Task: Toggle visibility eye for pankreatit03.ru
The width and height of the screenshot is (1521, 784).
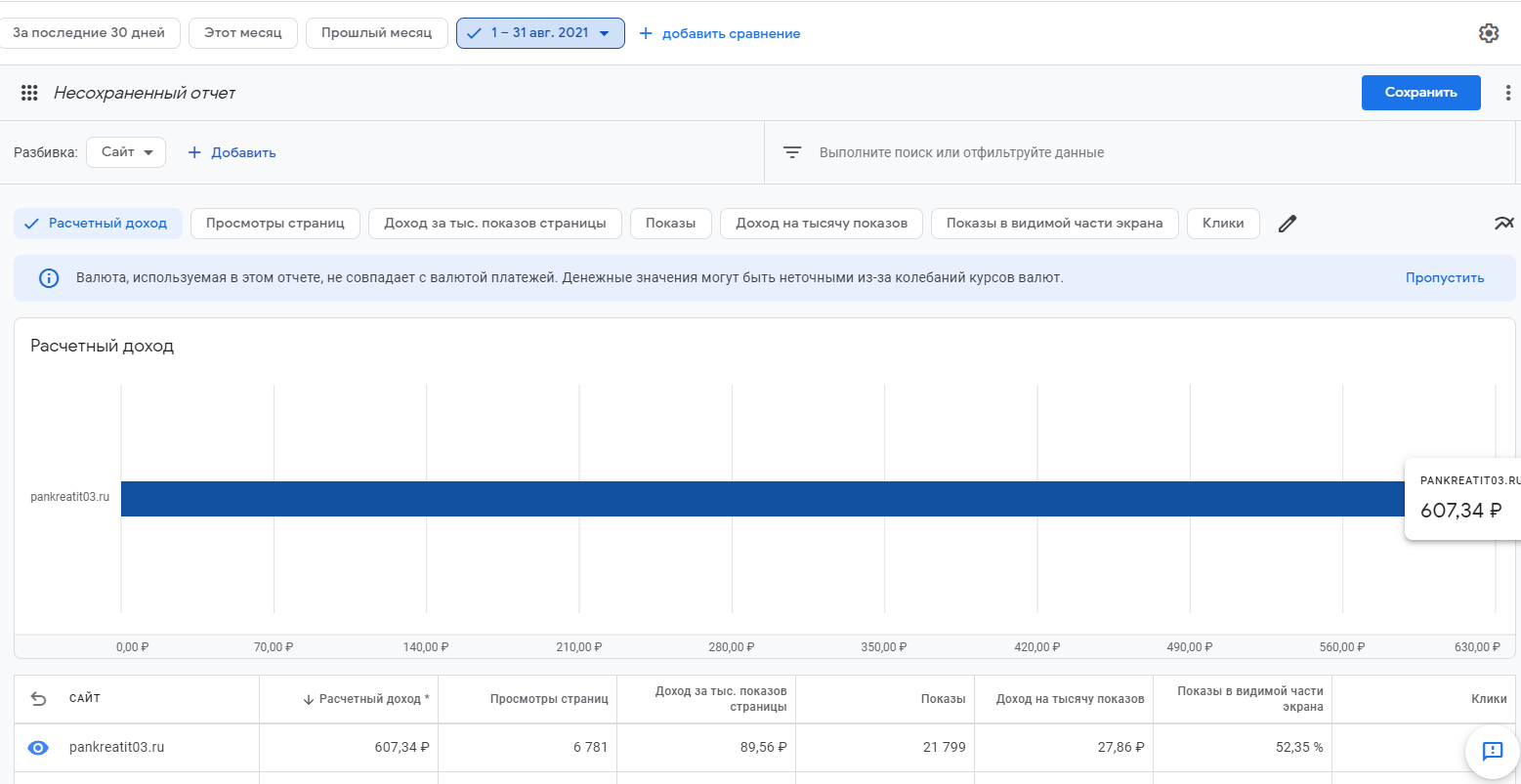Action: 38,748
